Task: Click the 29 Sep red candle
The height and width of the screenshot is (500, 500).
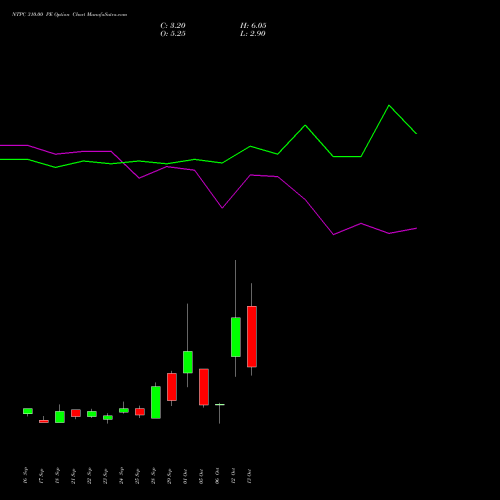Action: click(172, 387)
